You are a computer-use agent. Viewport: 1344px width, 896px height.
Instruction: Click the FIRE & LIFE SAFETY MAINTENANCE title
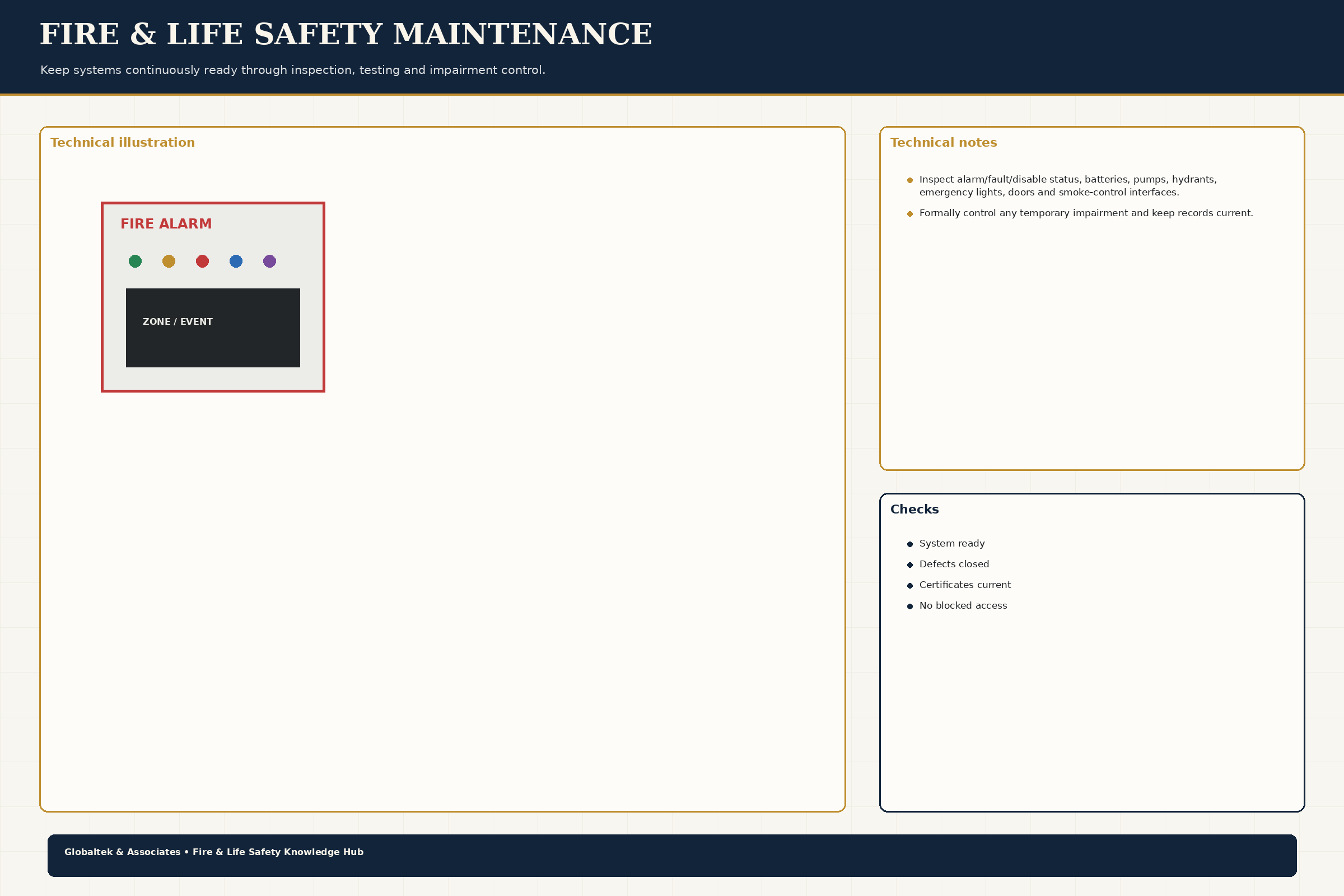pos(346,34)
